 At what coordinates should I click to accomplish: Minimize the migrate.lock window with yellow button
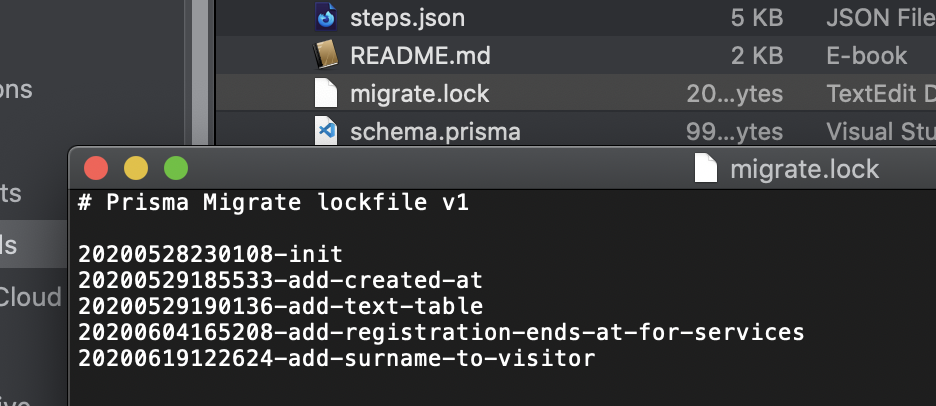coord(136,168)
